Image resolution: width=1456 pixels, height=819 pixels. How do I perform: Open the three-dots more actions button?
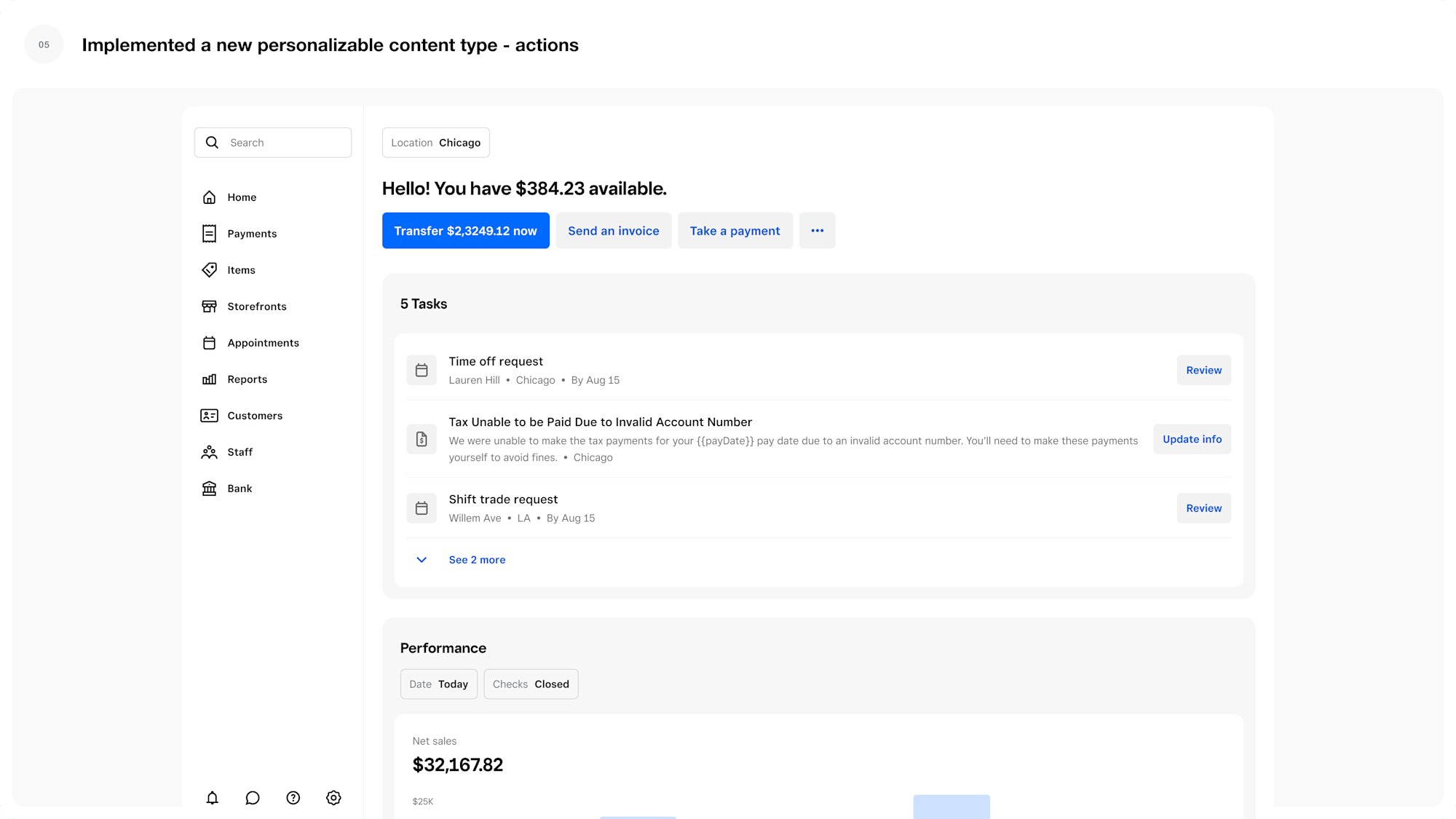(818, 231)
